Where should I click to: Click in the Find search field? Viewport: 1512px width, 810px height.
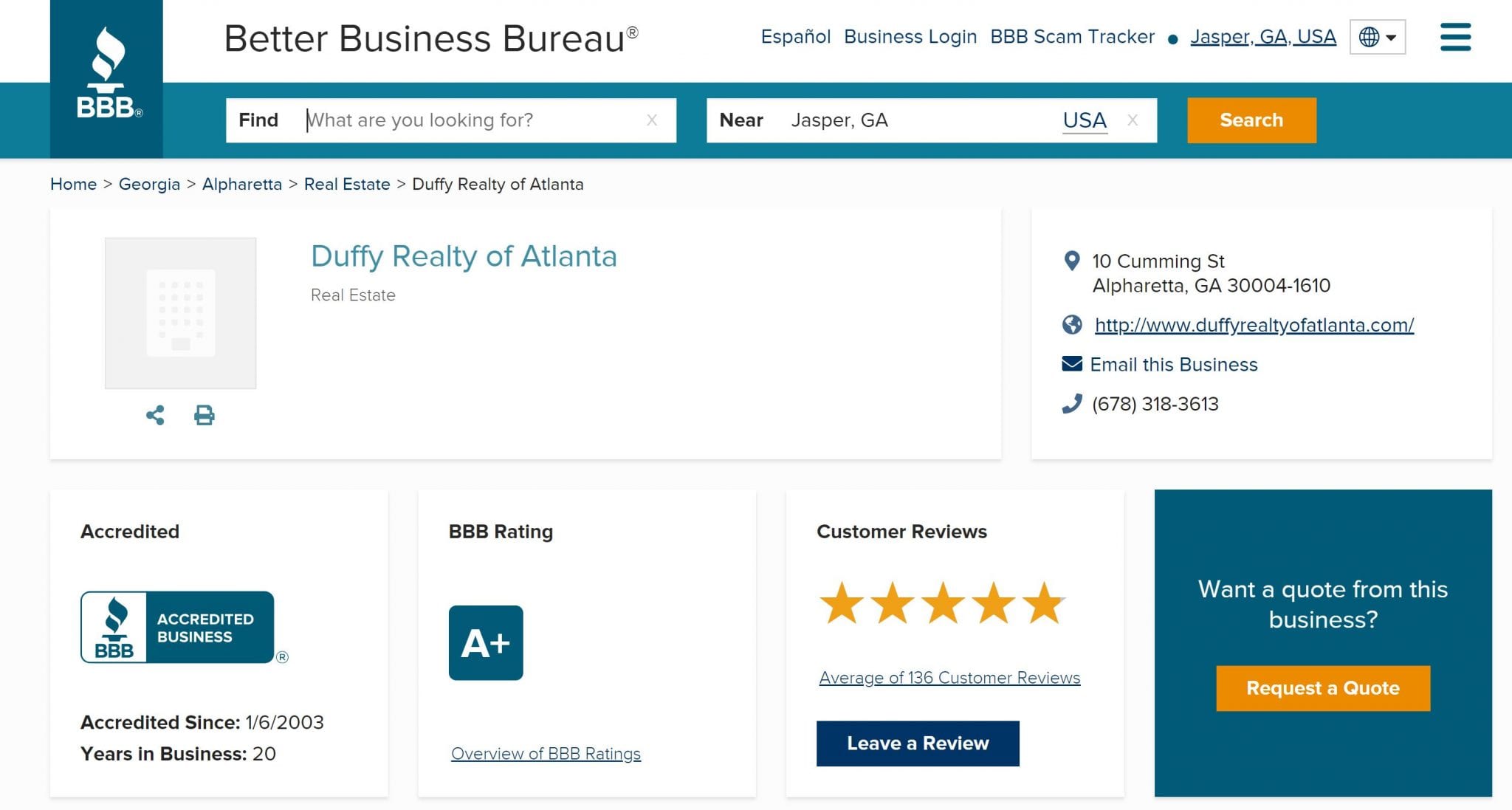472,120
